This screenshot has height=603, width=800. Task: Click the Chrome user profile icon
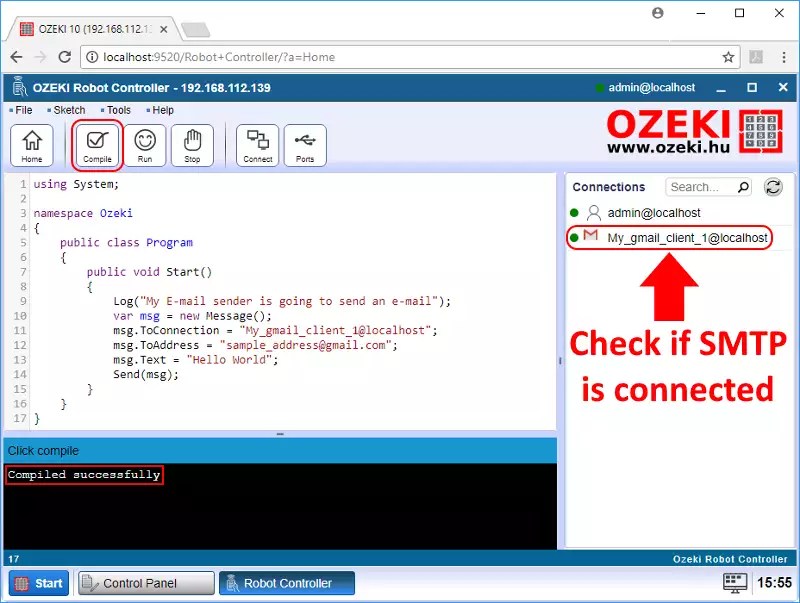click(658, 13)
